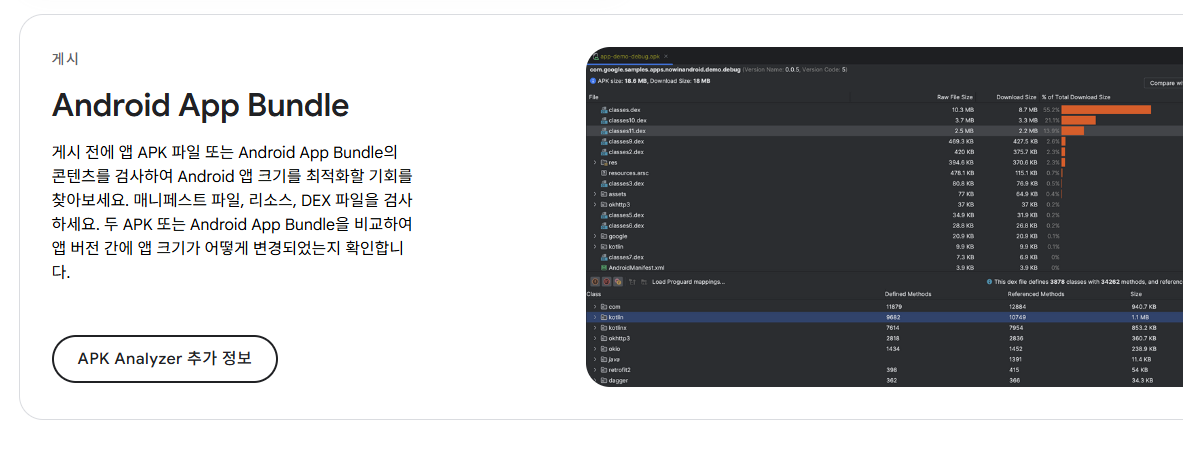Click the classes.dex file icon
The width and height of the screenshot is (1183, 464).
pos(604,110)
